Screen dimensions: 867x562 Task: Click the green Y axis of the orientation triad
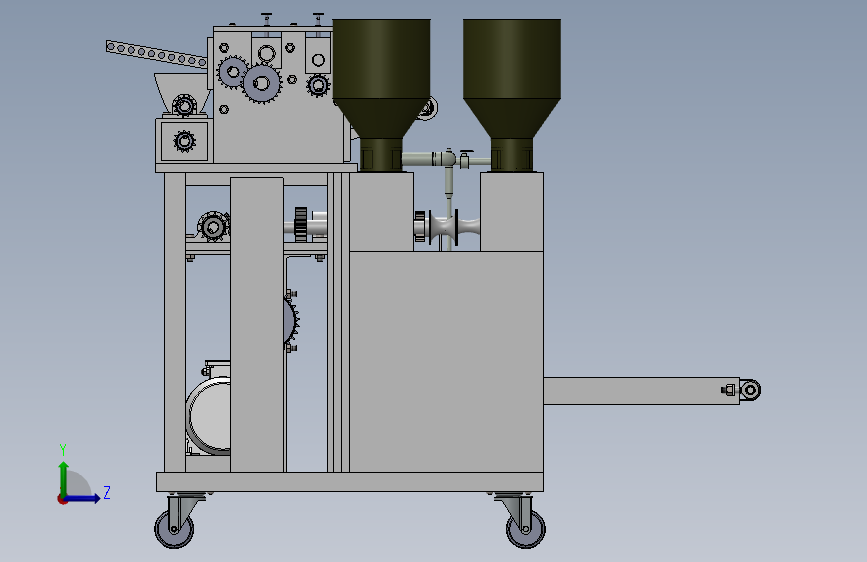[x=64, y=479]
